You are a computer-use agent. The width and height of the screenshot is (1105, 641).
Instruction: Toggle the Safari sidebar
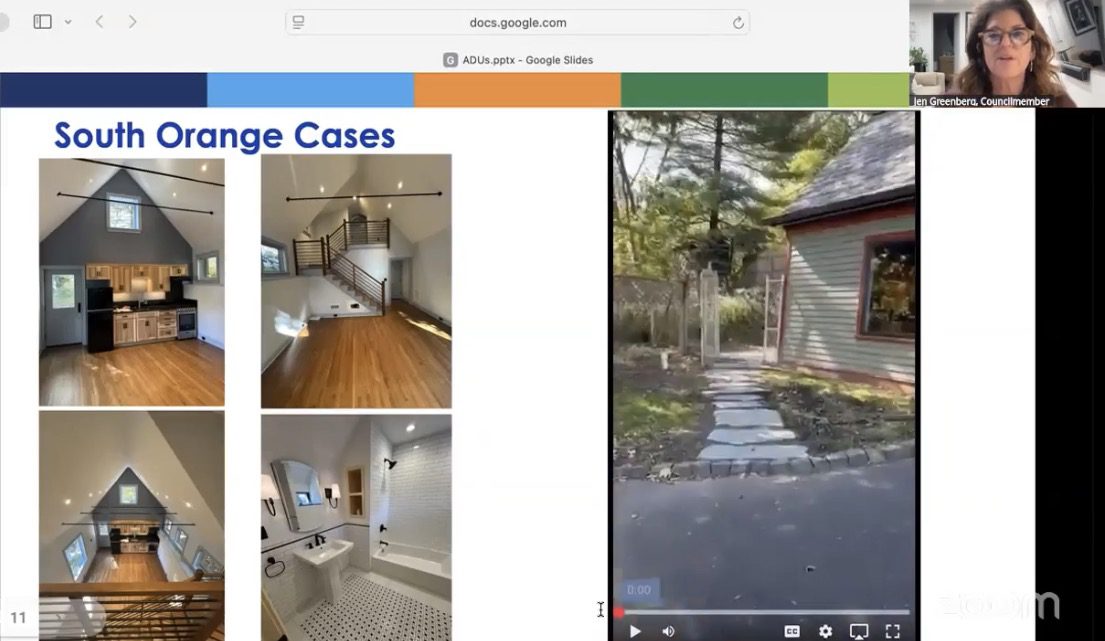[x=42, y=22]
